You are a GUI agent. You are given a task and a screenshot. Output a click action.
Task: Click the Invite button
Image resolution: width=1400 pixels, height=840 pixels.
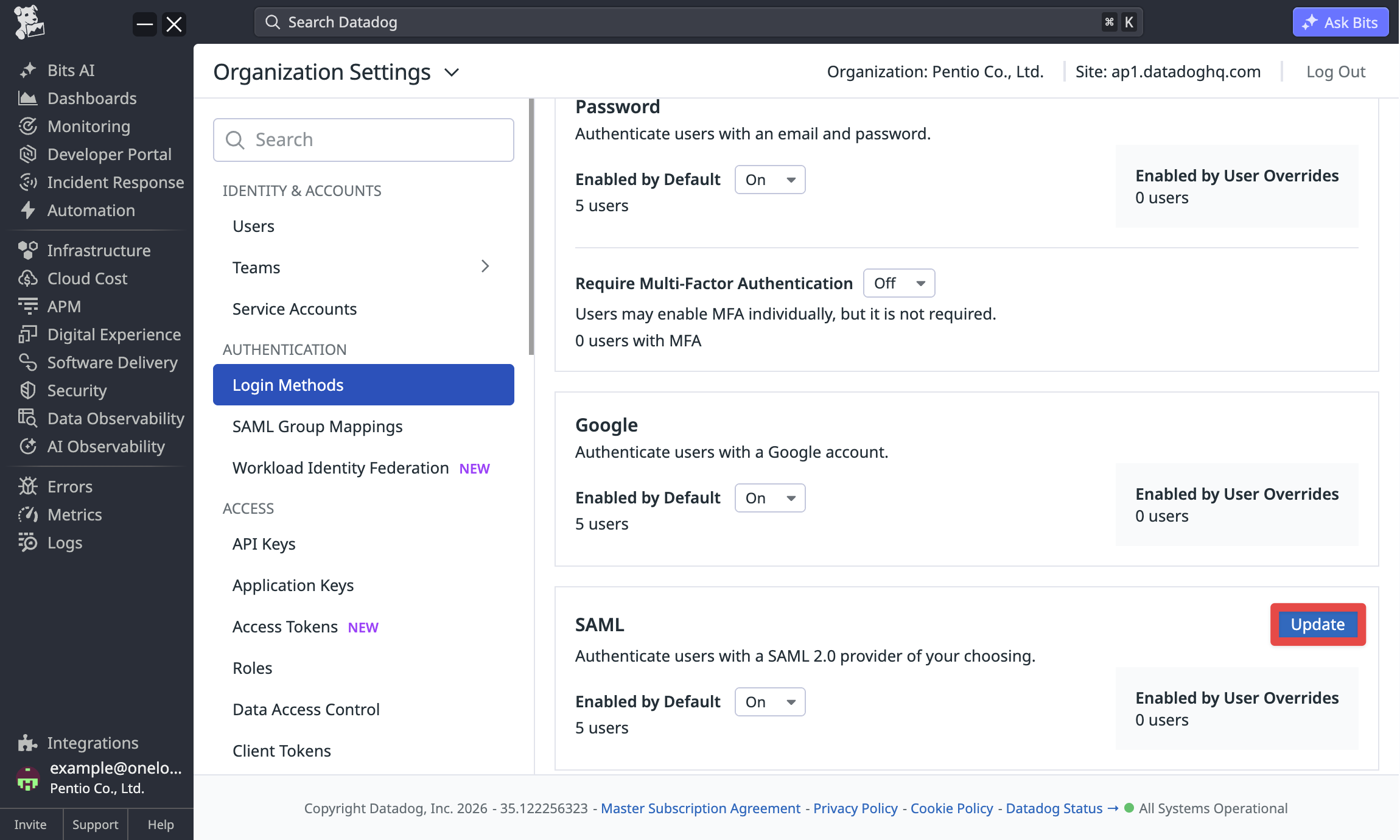(x=30, y=825)
